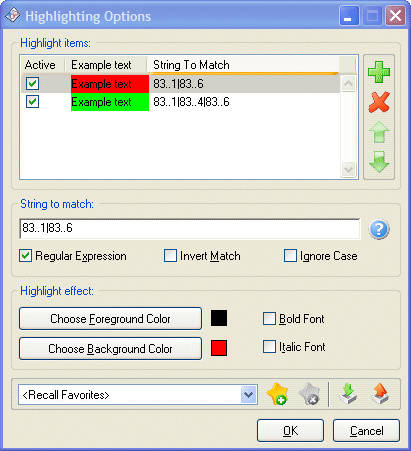This screenshot has width=411, height=451.
Task: Select the red background color swatch
Action: click(x=219, y=348)
